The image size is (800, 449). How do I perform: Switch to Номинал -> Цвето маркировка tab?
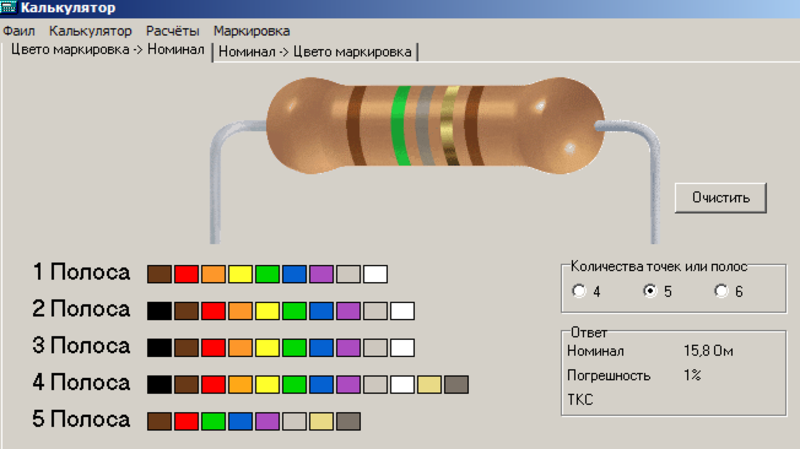[315, 52]
